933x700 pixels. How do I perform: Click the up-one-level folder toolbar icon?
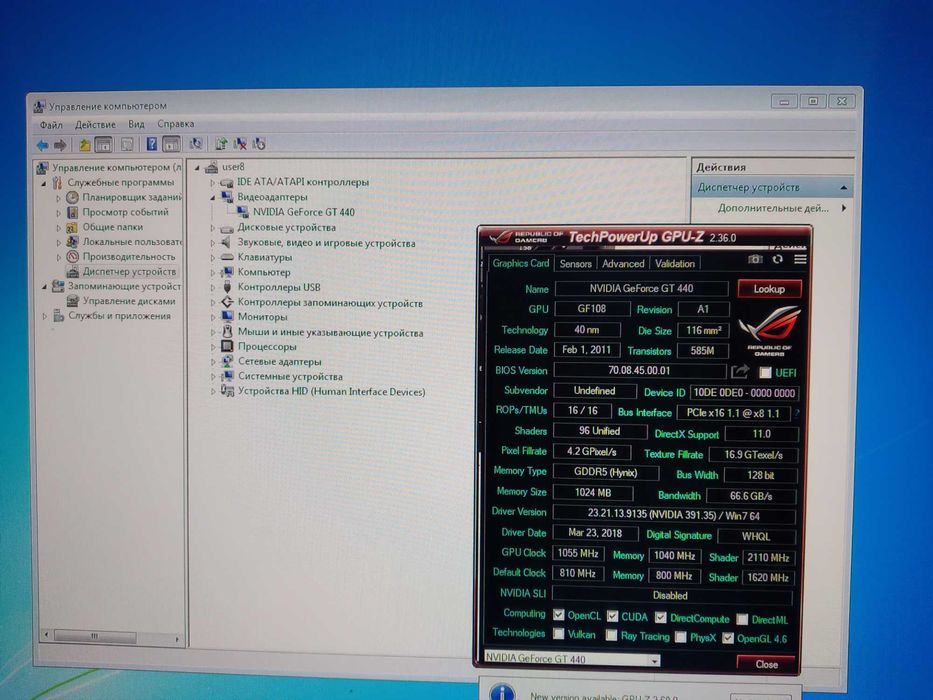(x=85, y=145)
